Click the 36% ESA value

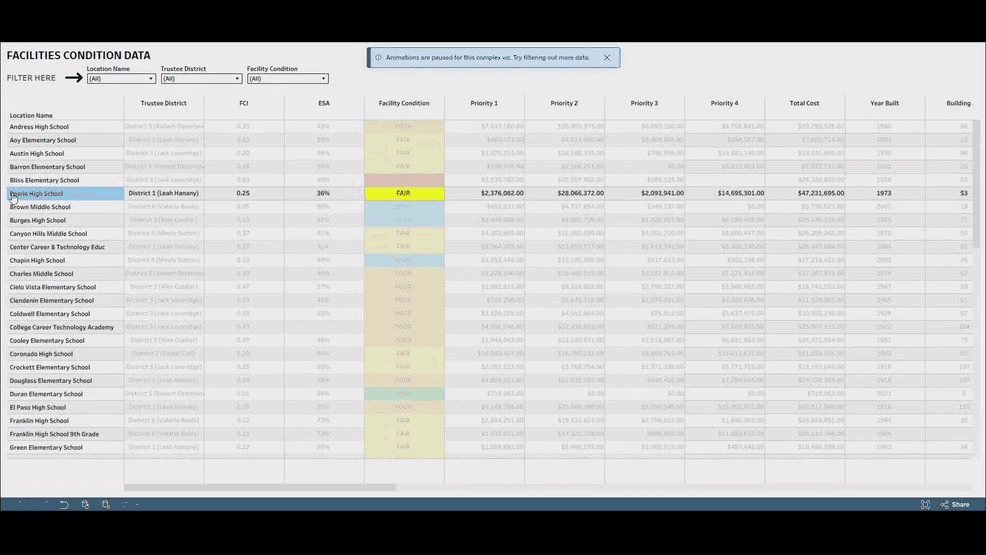(323, 194)
